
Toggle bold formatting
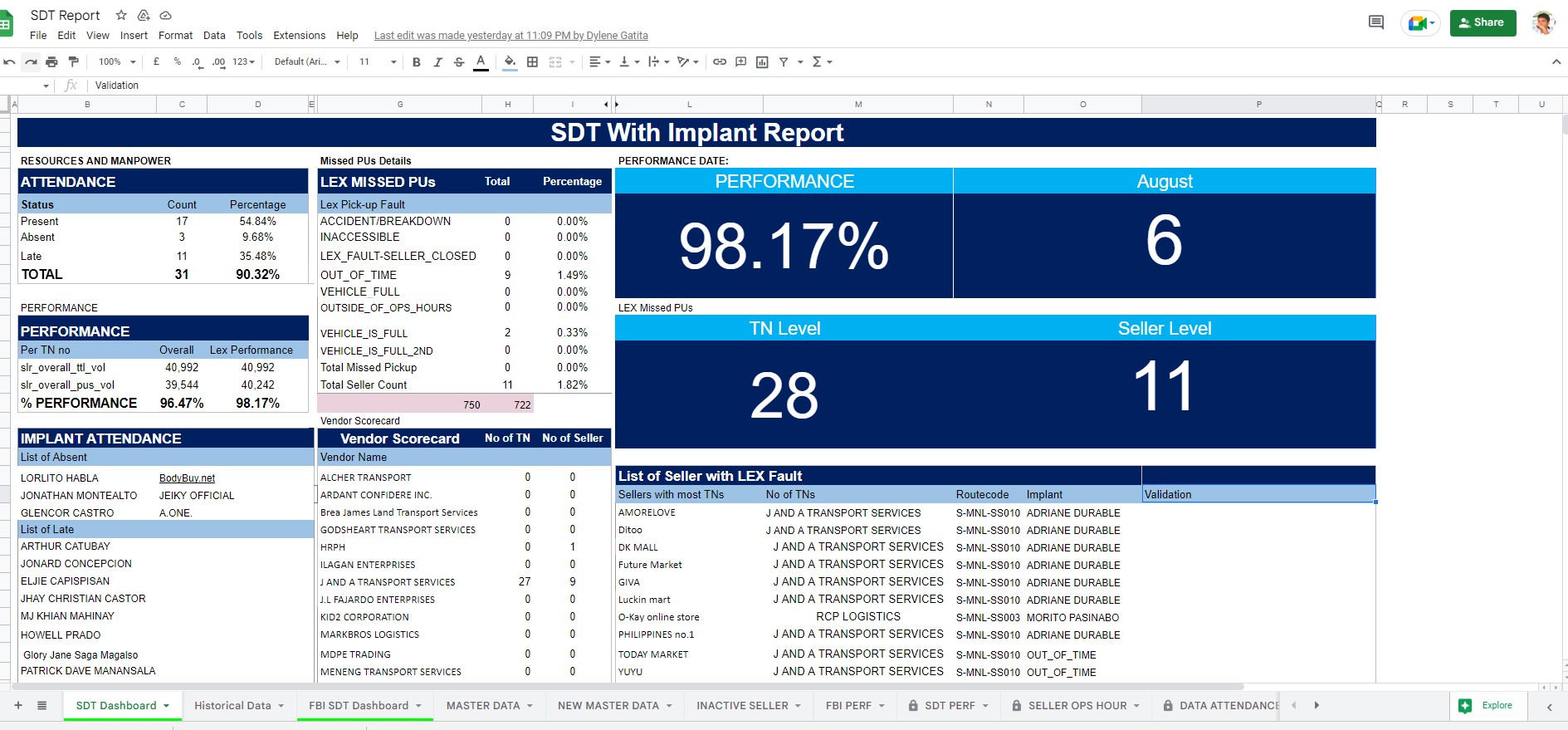[x=416, y=61]
